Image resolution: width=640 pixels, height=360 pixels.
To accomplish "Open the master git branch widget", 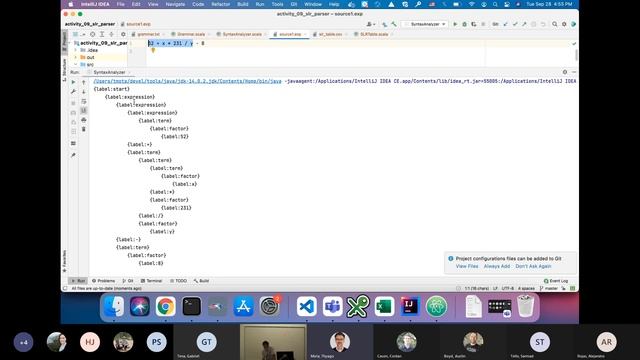I will tap(549, 288).
